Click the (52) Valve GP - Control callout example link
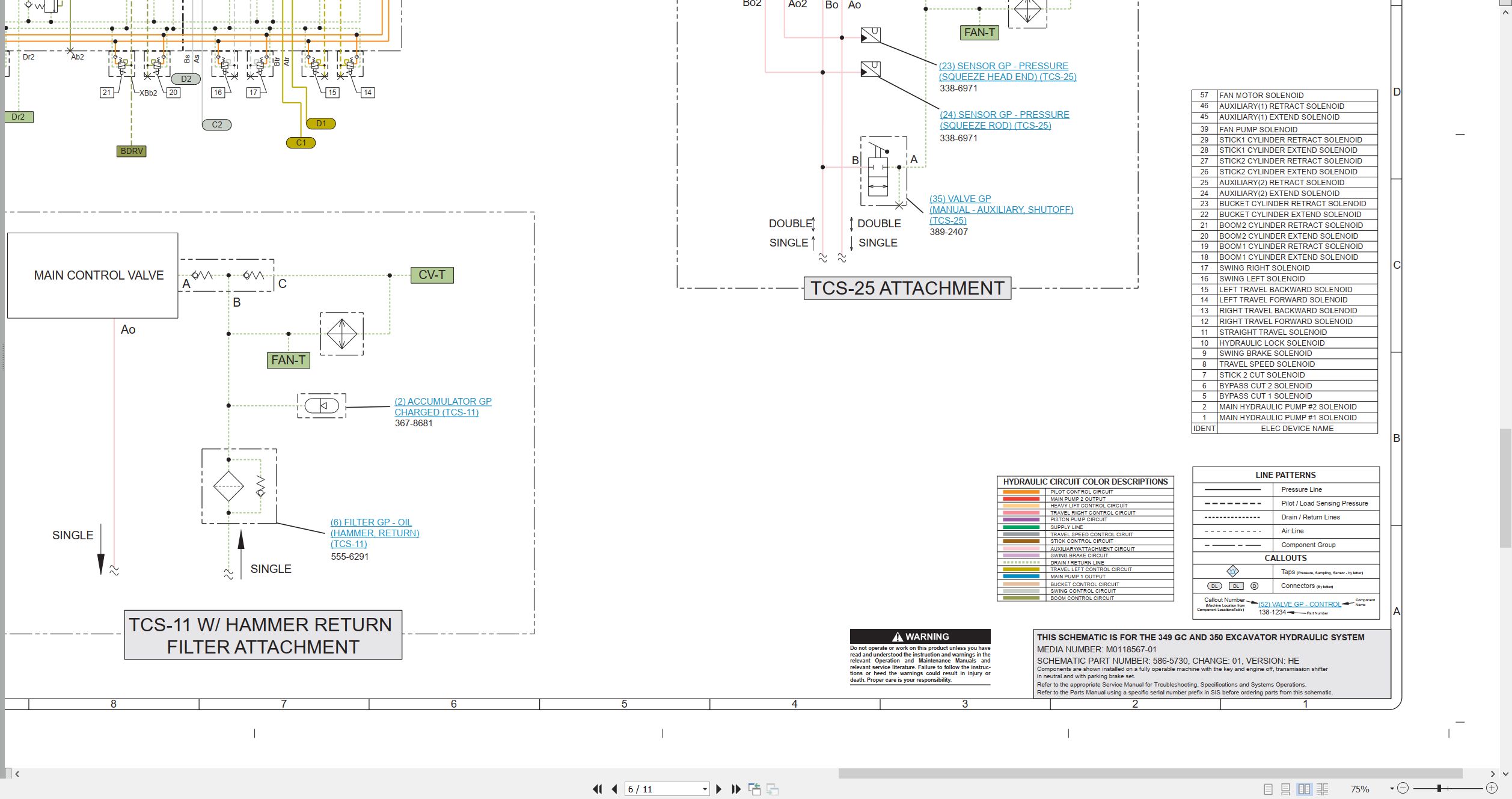The image size is (1512, 799). click(x=1300, y=604)
